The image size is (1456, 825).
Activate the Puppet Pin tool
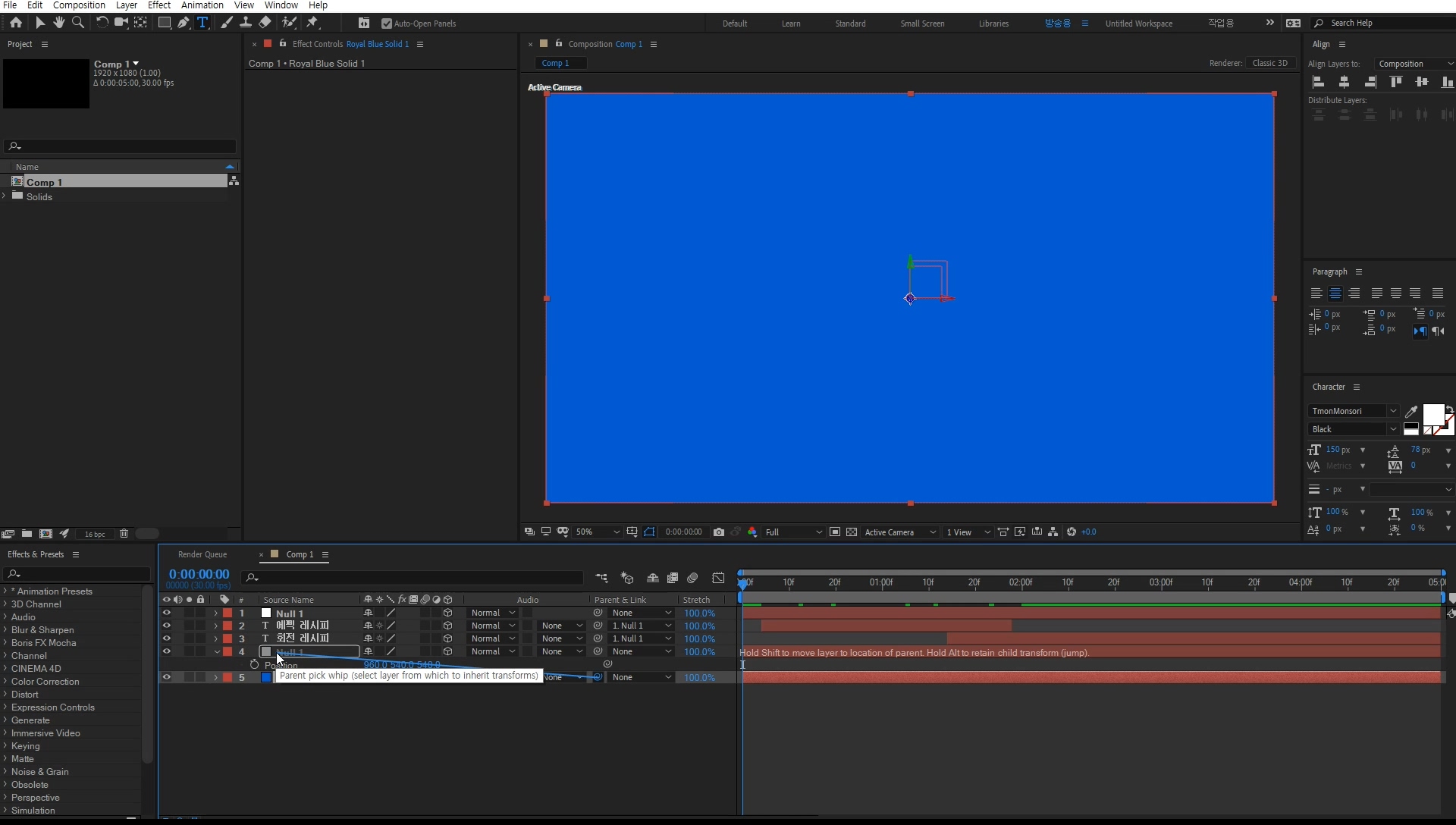click(x=312, y=23)
